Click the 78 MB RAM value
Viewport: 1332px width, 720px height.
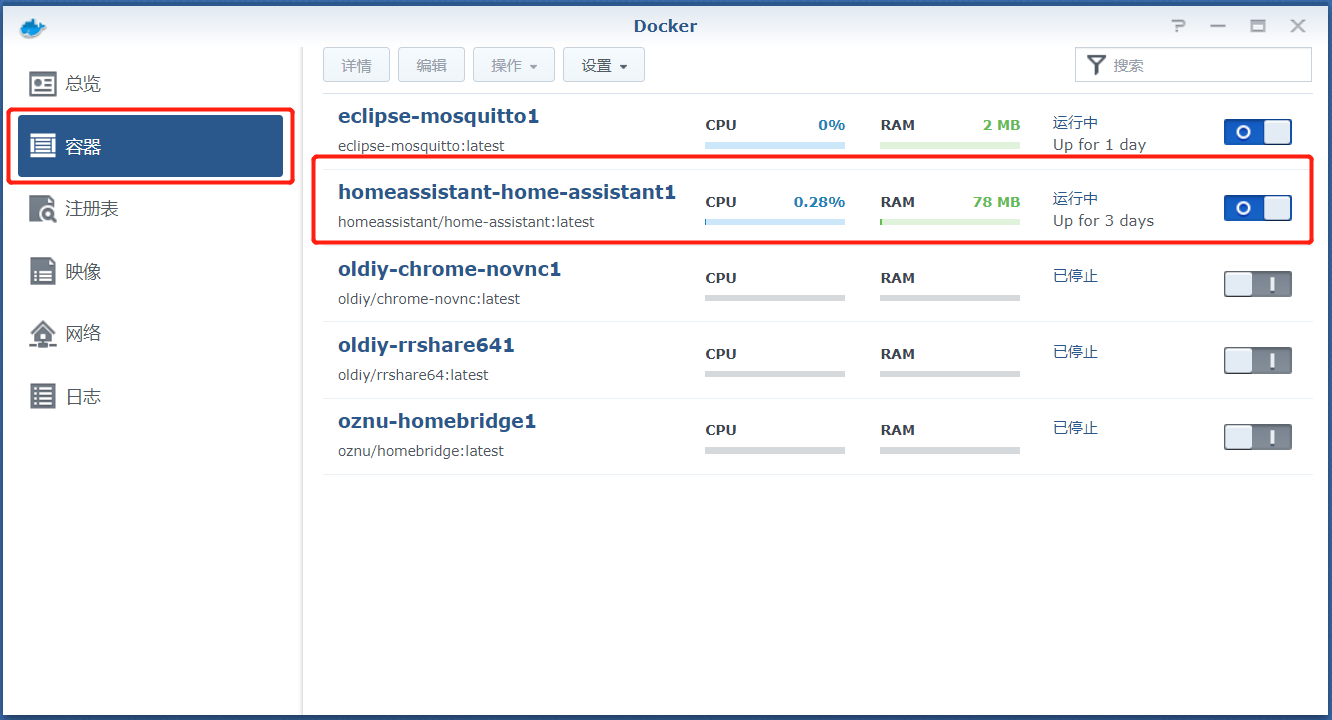[996, 202]
